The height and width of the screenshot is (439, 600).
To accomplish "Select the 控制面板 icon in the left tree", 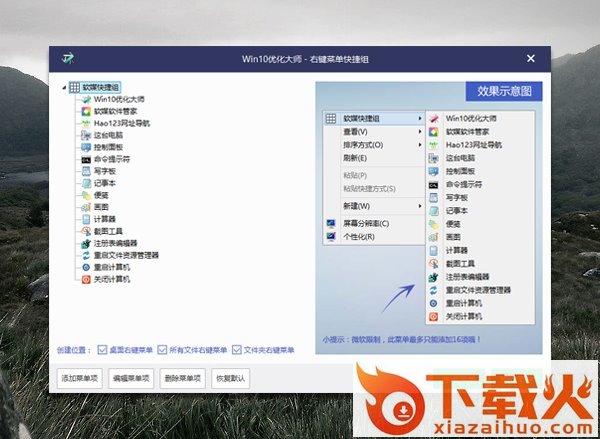I will point(86,148).
